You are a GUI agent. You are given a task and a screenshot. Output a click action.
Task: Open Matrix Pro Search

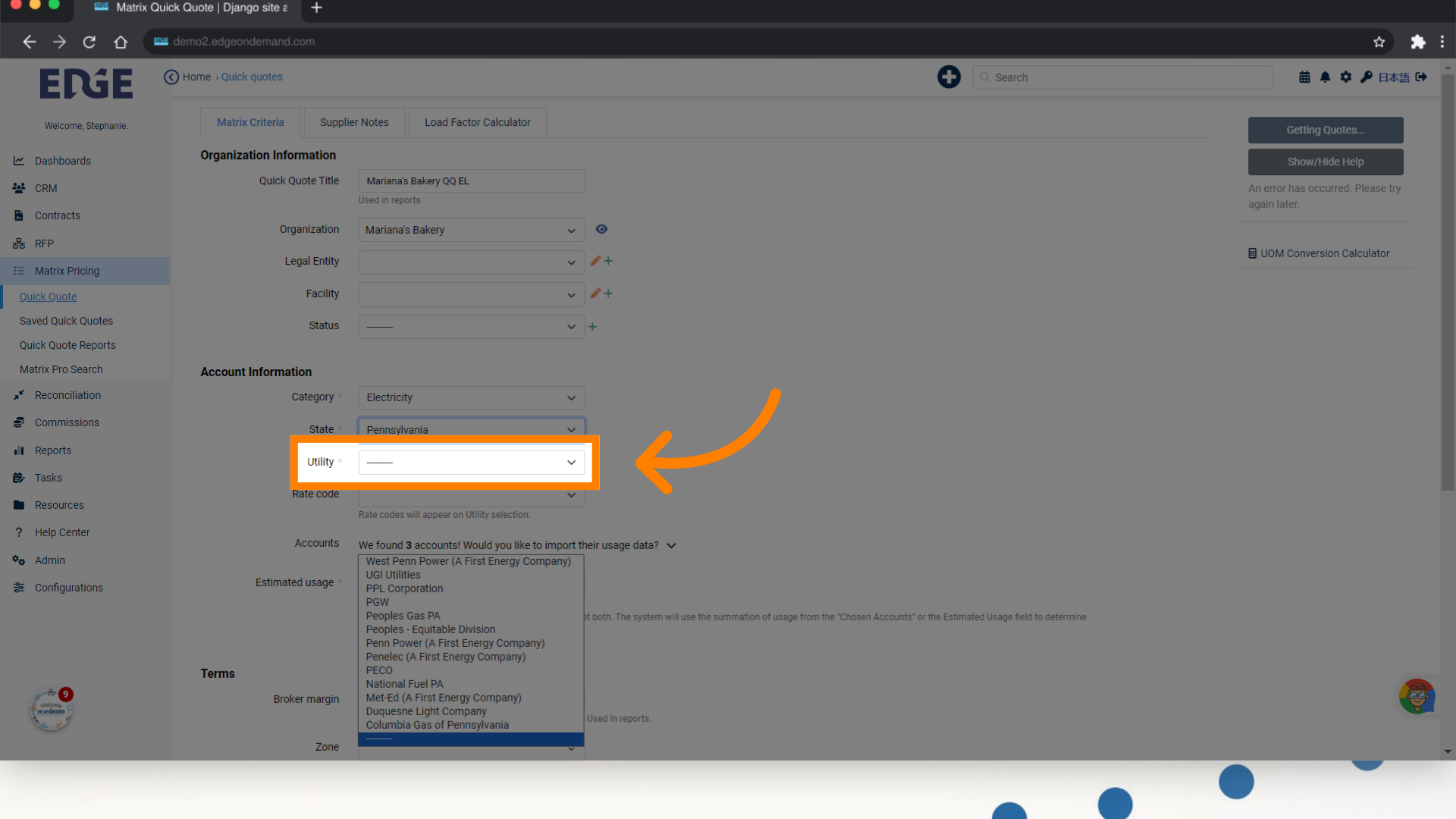pos(61,369)
